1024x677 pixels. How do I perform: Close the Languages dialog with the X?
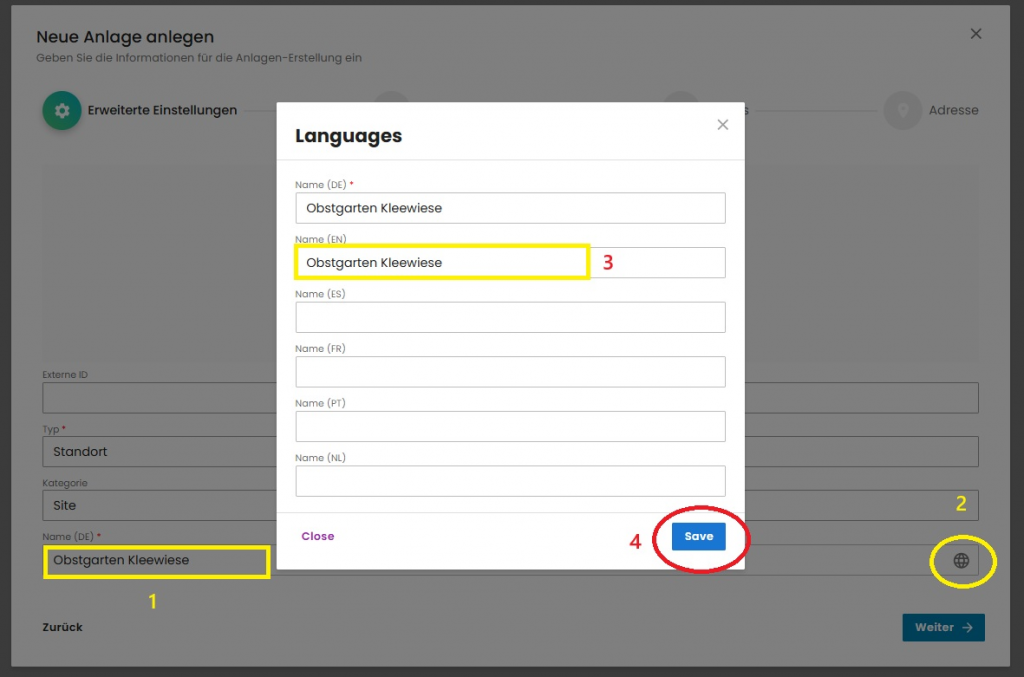coord(723,125)
